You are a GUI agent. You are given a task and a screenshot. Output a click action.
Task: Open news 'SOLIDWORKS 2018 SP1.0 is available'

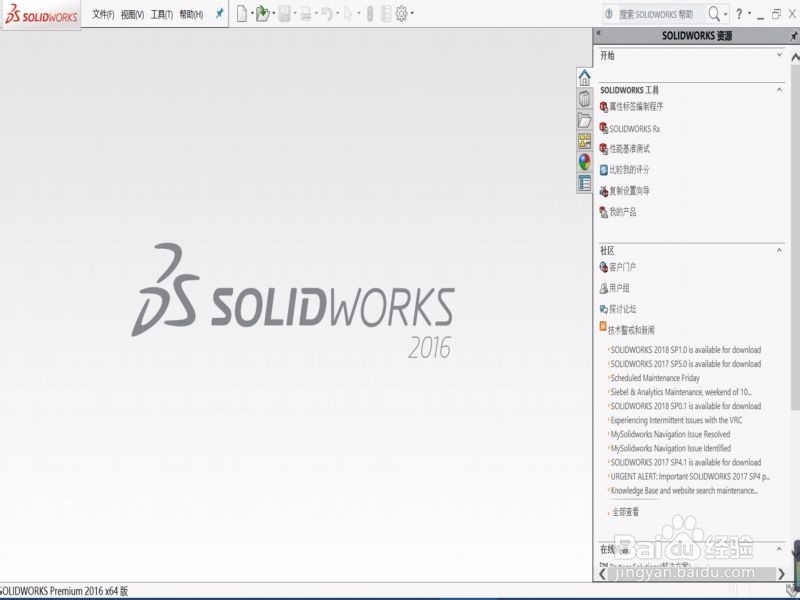point(686,350)
